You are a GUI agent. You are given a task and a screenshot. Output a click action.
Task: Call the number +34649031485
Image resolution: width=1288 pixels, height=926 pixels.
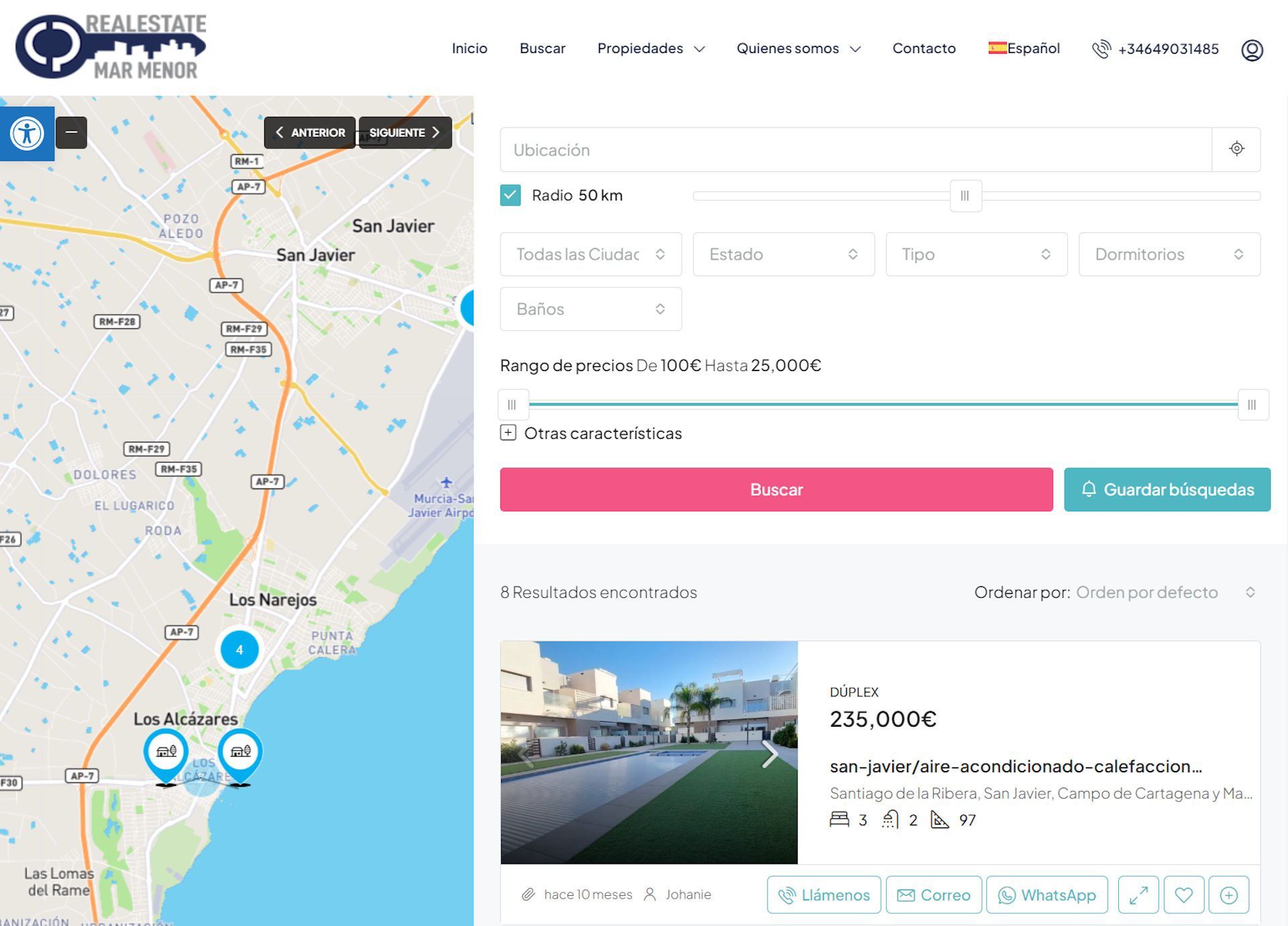1168,49
